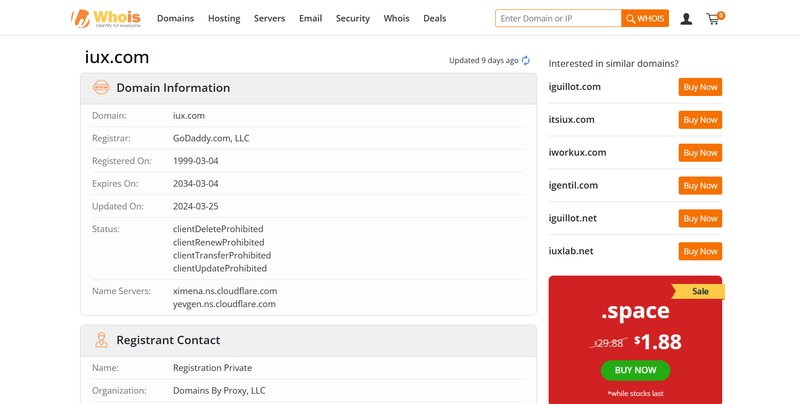800x404 pixels.
Task: Open the Domains menu
Action: [x=176, y=18]
